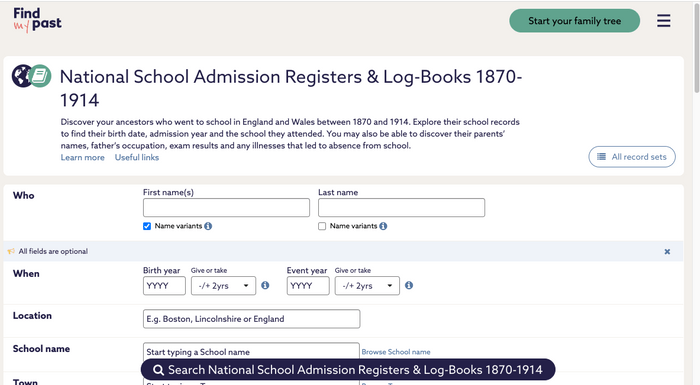Click the 'All fields are optional' text
This screenshot has width=700, height=385.
[53, 251]
